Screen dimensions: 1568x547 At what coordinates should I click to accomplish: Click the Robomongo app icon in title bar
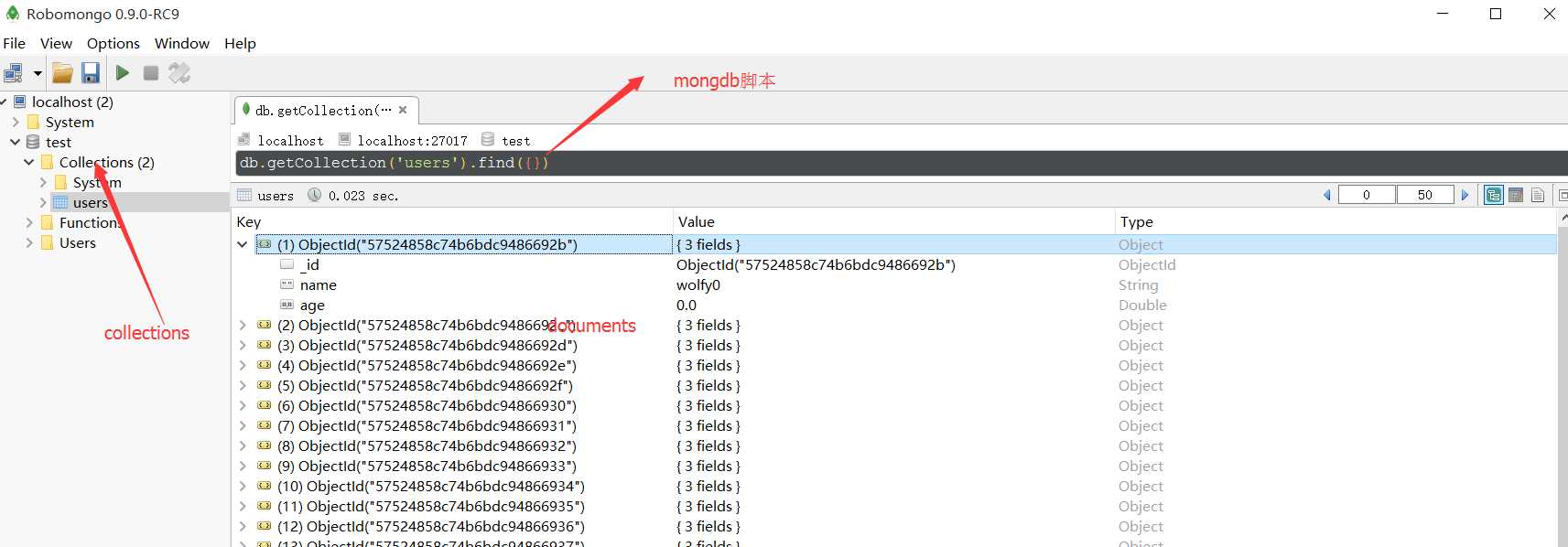pyautogui.click(x=12, y=14)
